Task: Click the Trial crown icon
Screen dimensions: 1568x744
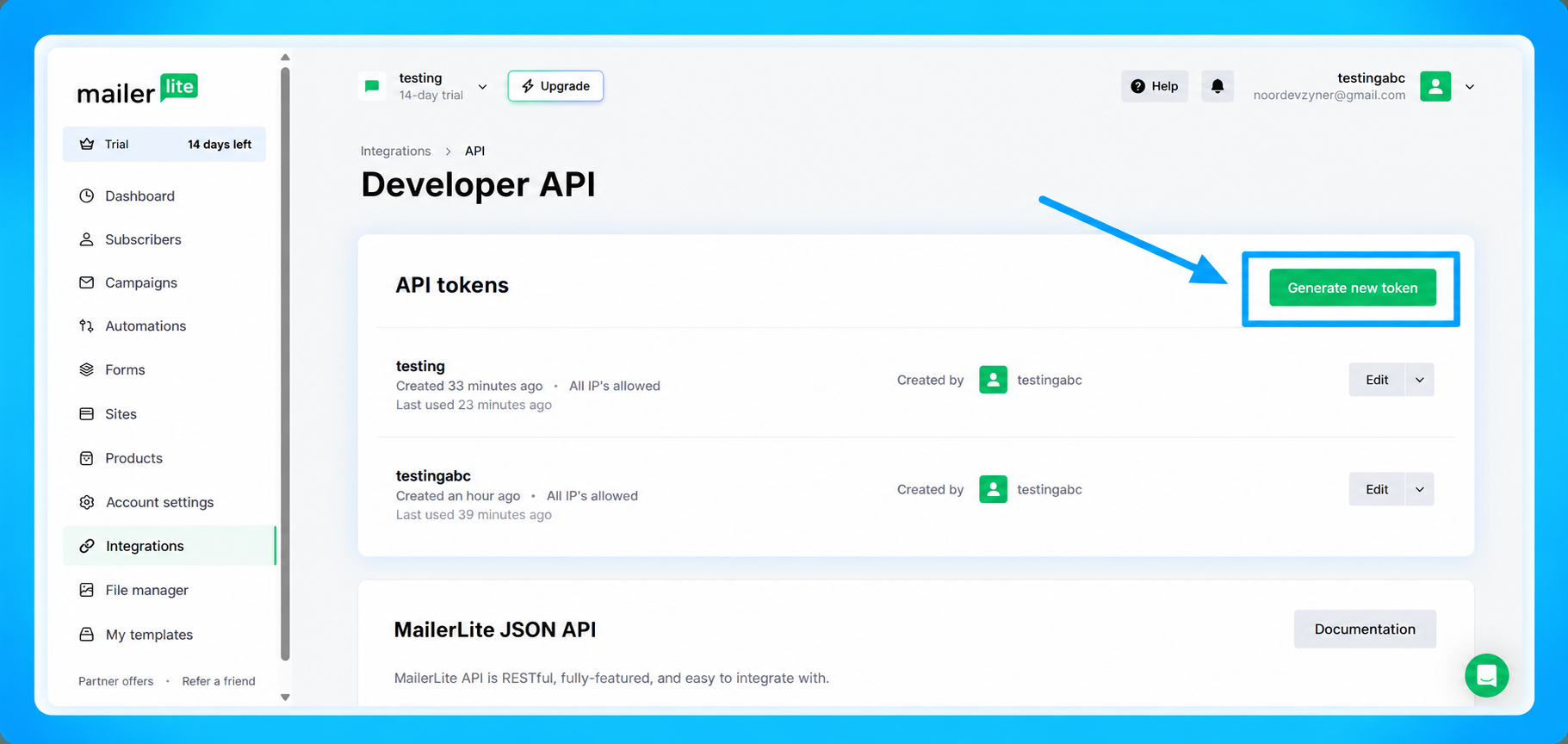Action: 87,144
